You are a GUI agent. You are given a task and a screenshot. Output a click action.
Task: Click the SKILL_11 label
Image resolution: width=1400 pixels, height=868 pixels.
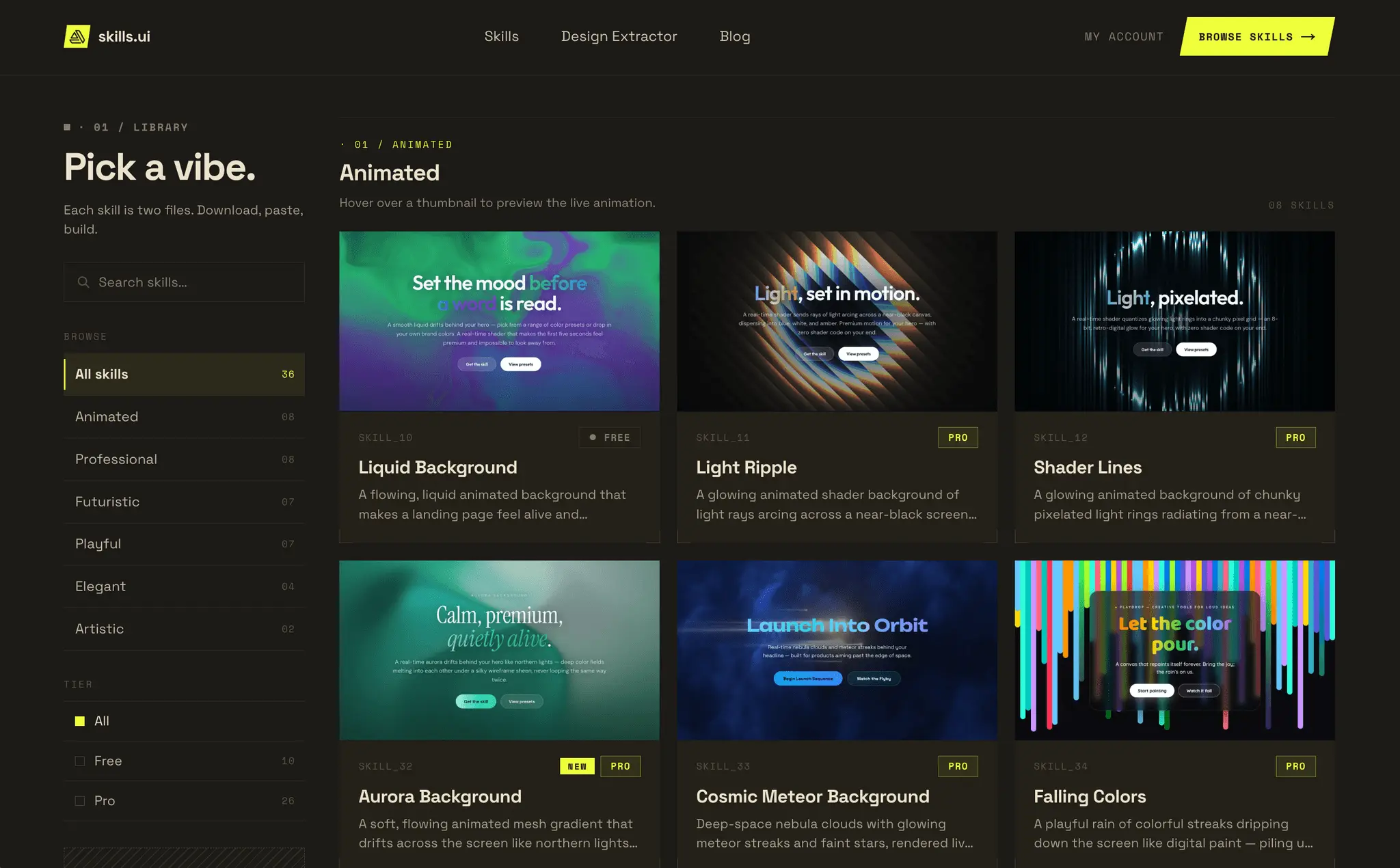click(x=723, y=438)
